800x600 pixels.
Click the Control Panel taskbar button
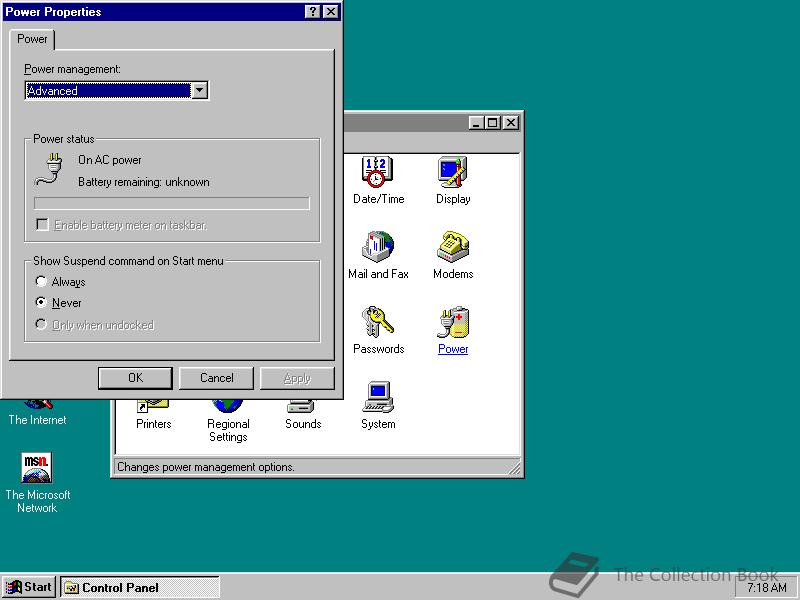pyautogui.click(x=140, y=587)
